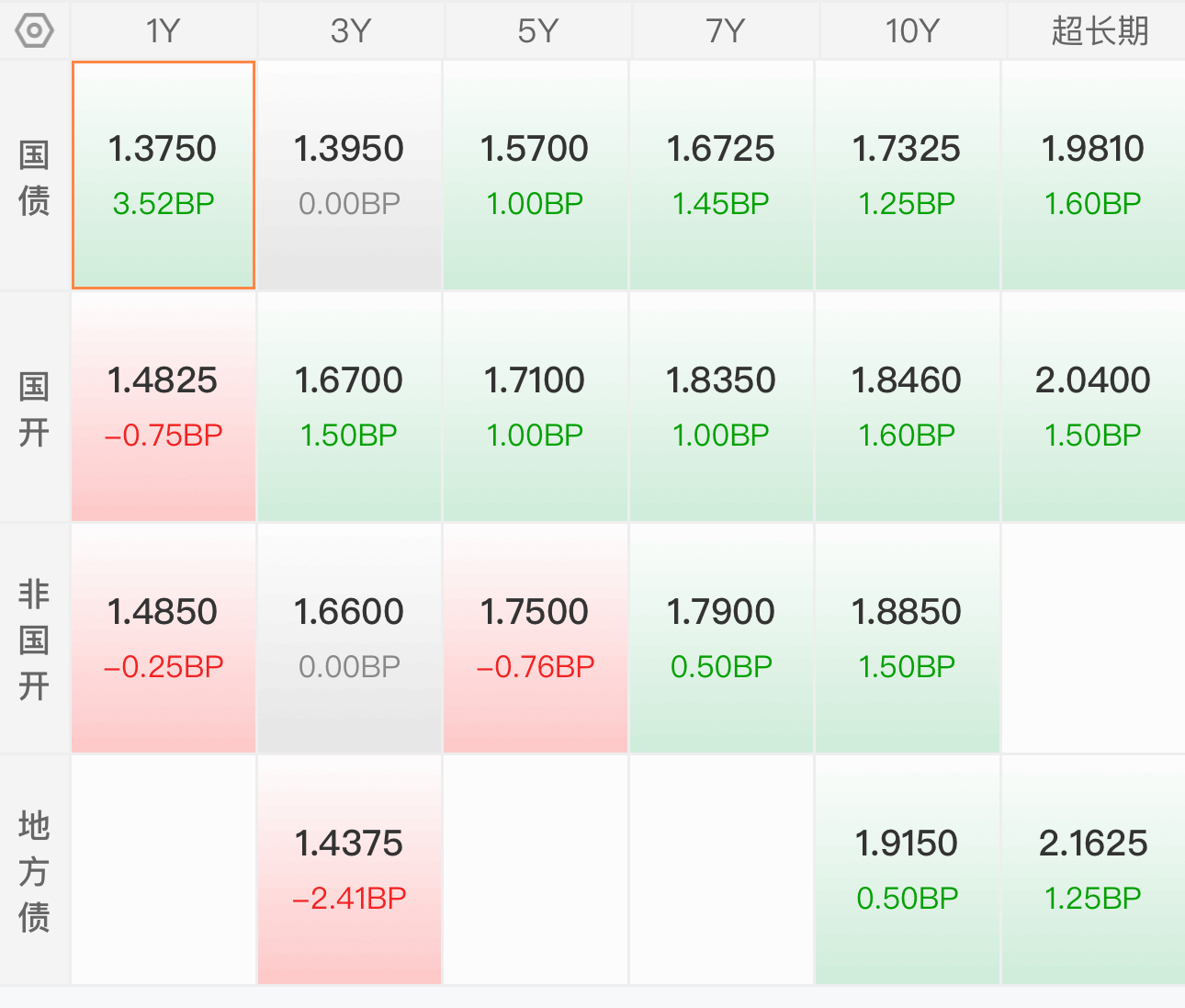
Task: Click the 国债 row label
Action: (34, 176)
